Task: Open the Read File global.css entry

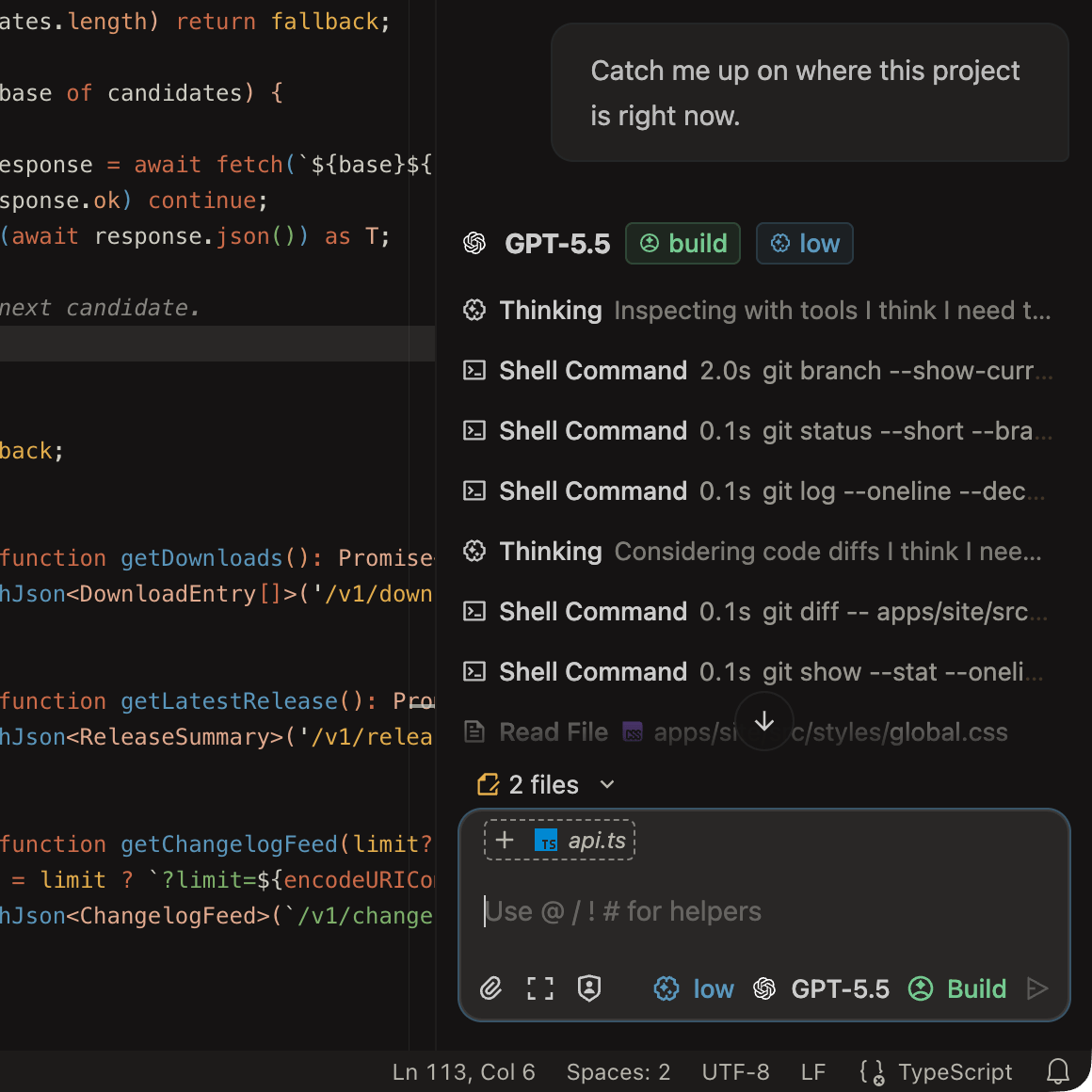Action: click(x=736, y=732)
